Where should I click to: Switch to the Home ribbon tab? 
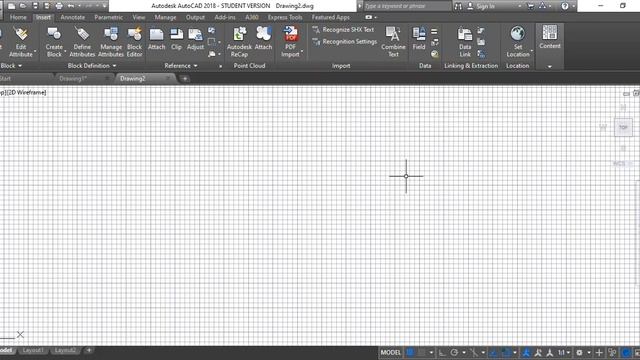point(18,18)
